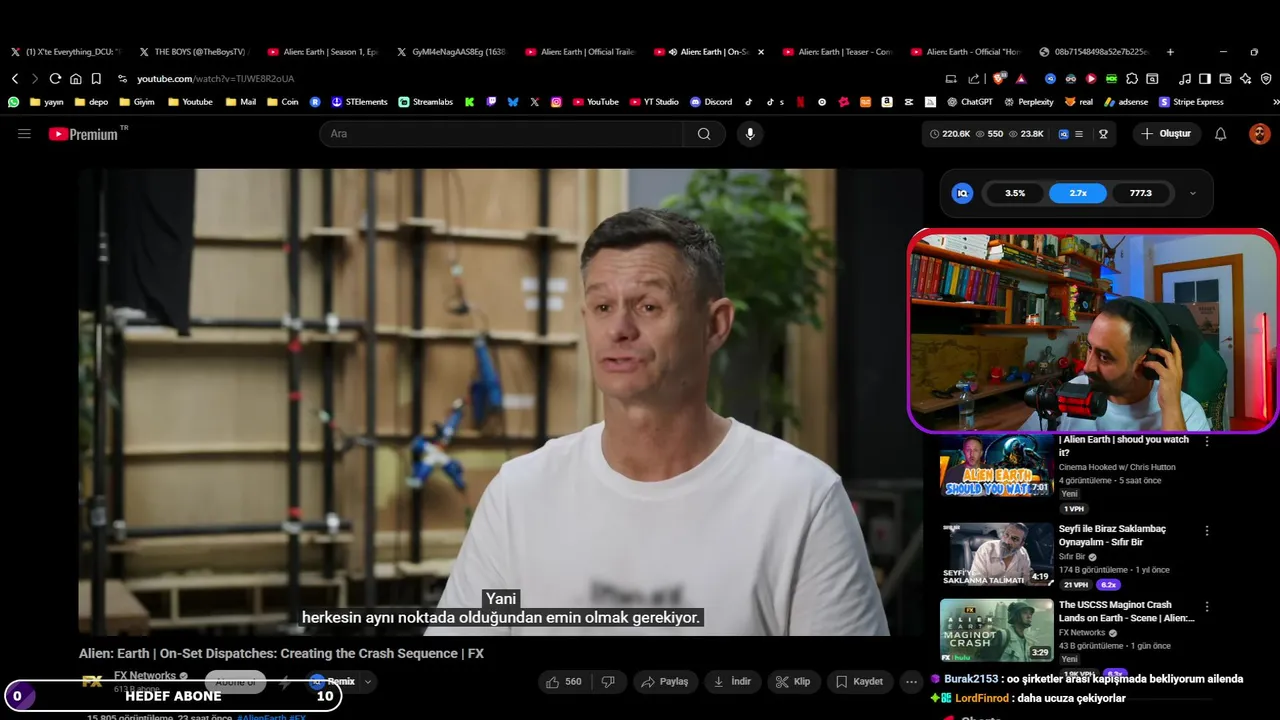
Task: Toggle the browser sidebar panel icon
Action: 1205,79
